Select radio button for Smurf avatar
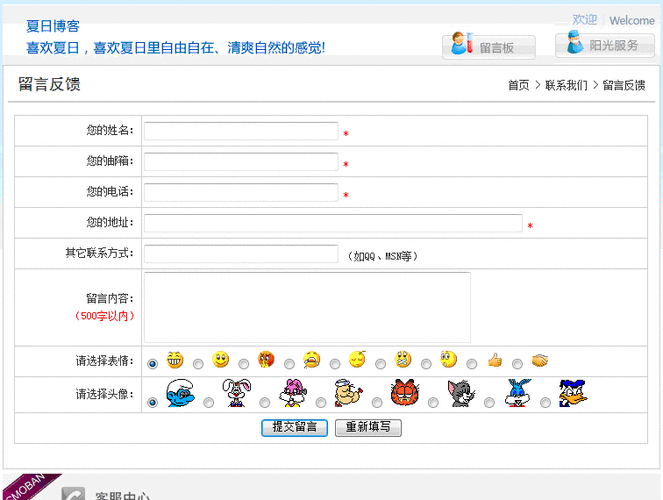Image resolution: width=663 pixels, height=500 pixels. (153, 402)
